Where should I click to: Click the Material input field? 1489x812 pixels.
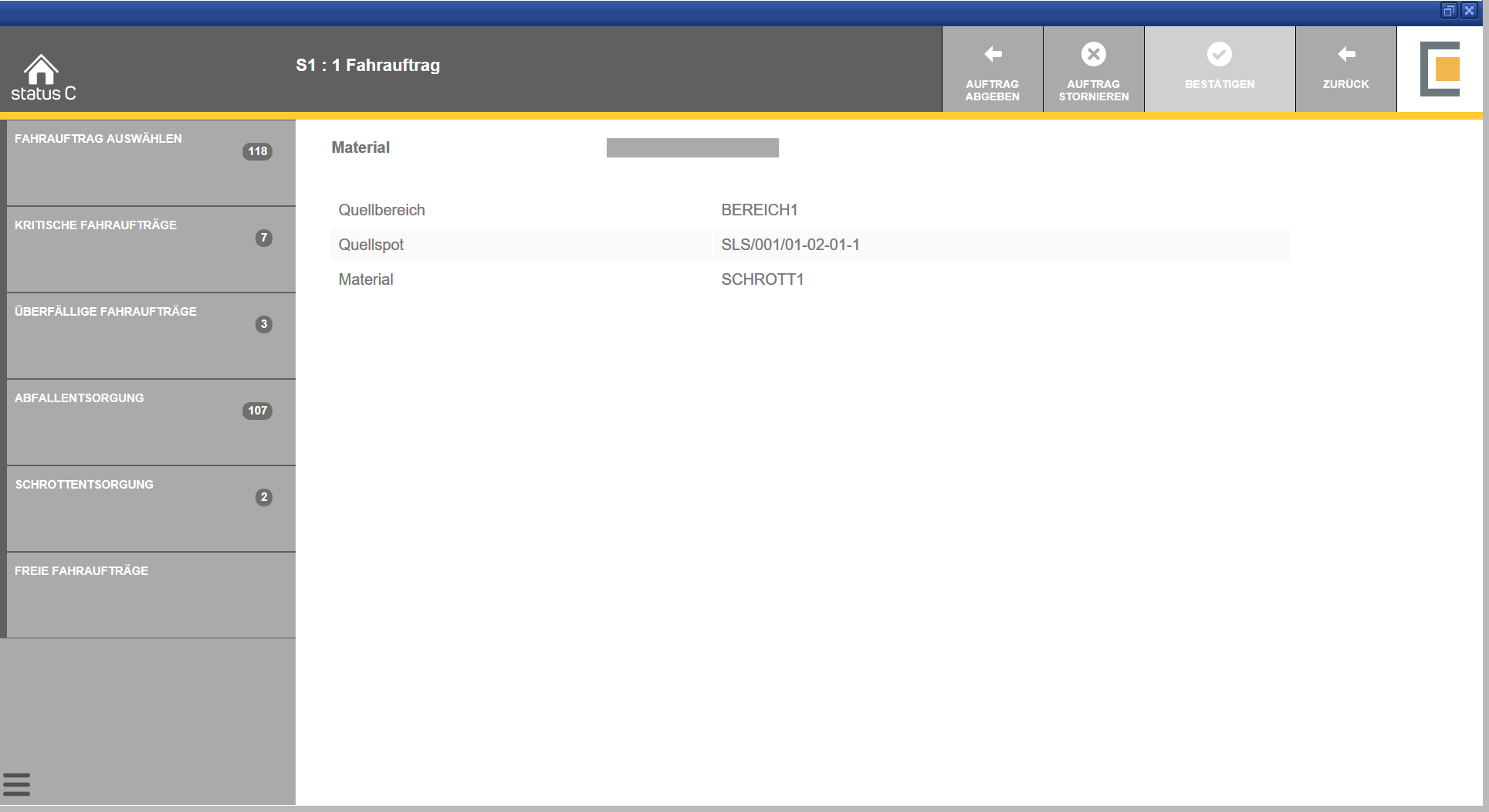[692, 148]
